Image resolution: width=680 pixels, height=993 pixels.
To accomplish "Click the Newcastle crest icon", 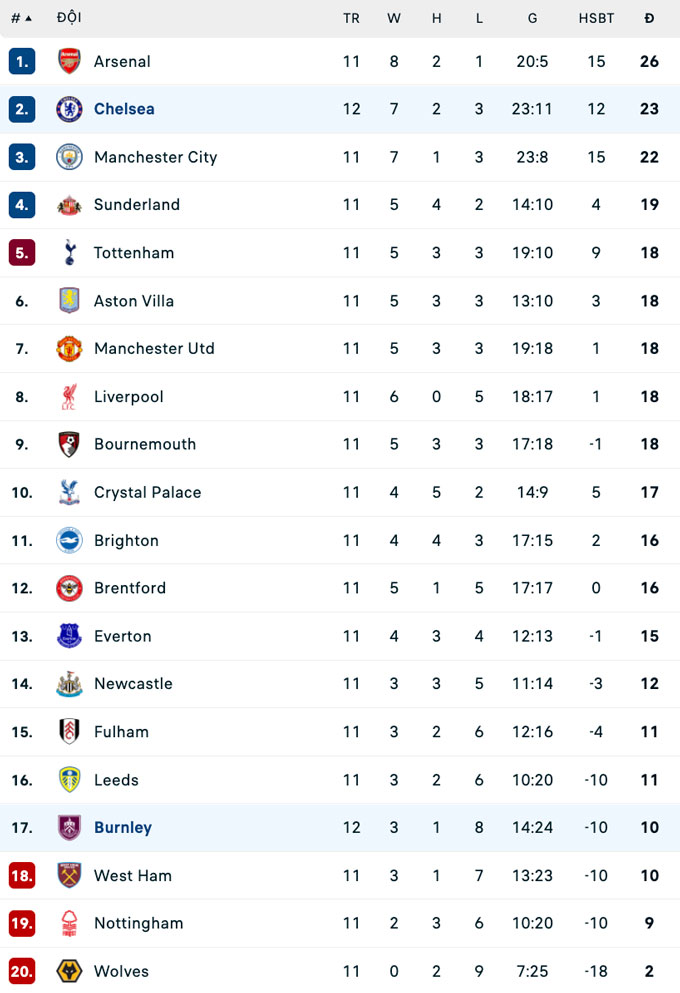I will pyautogui.click(x=69, y=684).
